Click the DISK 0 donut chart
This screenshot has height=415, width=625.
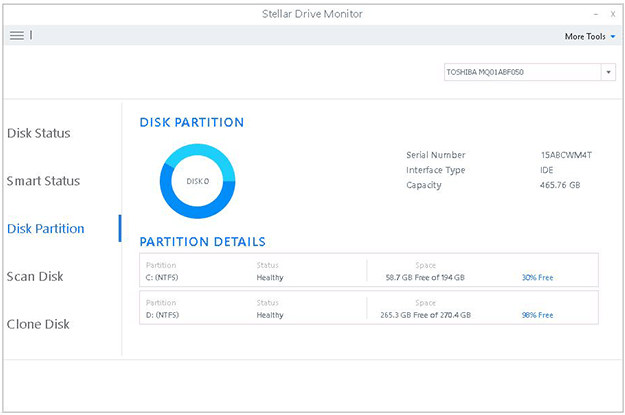click(197, 181)
